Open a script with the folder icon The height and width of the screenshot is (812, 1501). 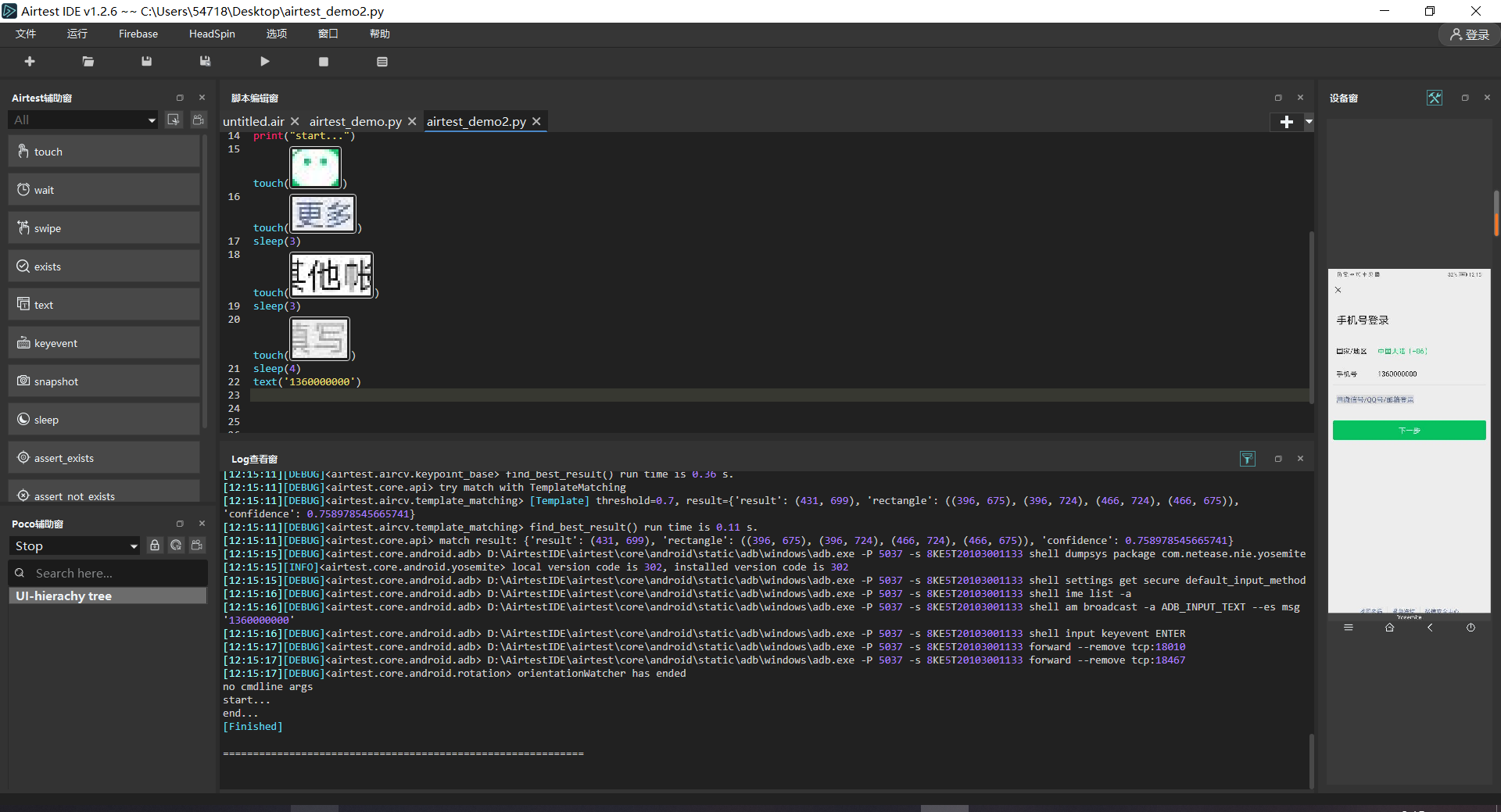pos(88,62)
